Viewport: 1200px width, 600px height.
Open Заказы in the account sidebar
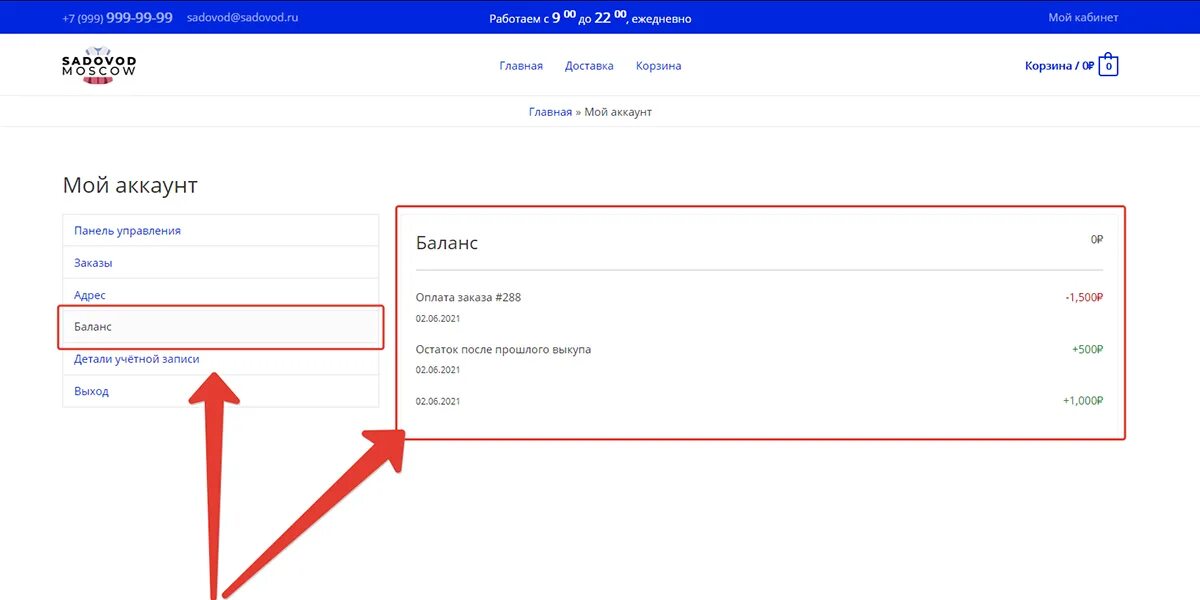pyautogui.click(x=221, y=263)
